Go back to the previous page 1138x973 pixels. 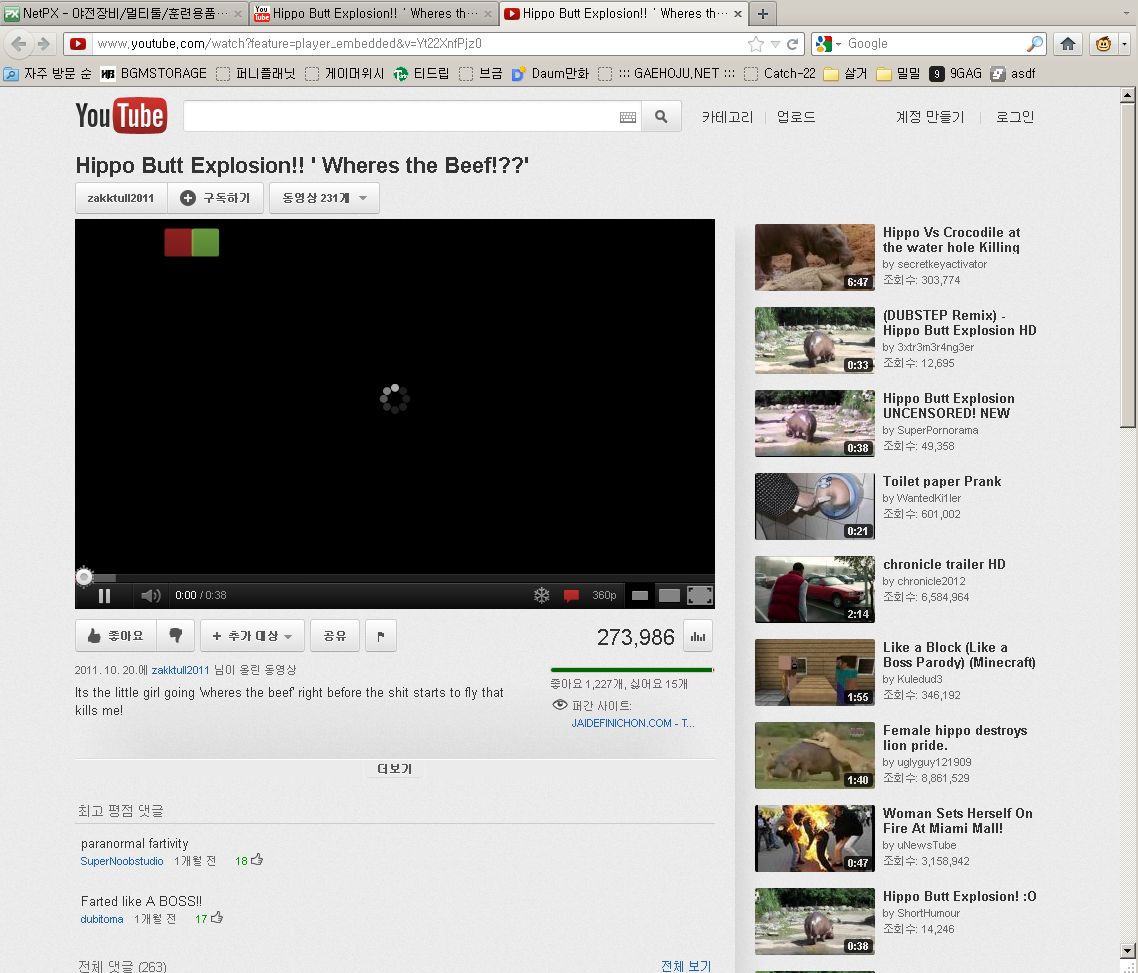point(19,44)
